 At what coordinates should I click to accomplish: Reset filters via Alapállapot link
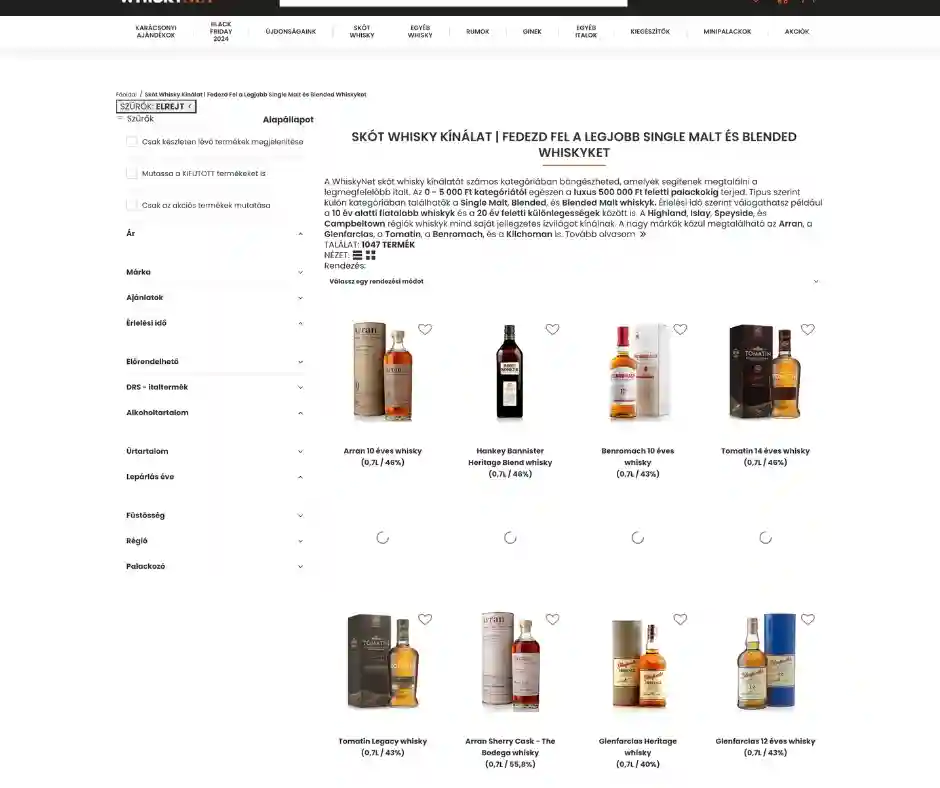click(288, 120)
